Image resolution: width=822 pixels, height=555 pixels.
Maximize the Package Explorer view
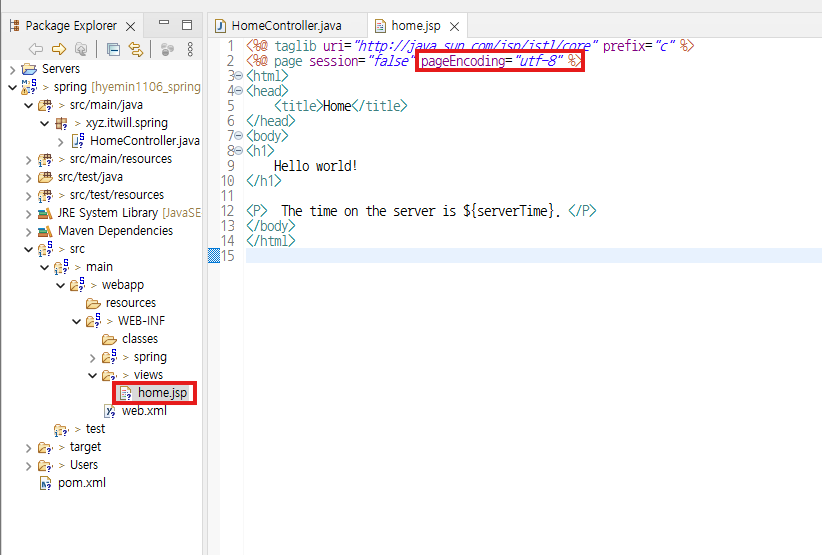(187, 25)
